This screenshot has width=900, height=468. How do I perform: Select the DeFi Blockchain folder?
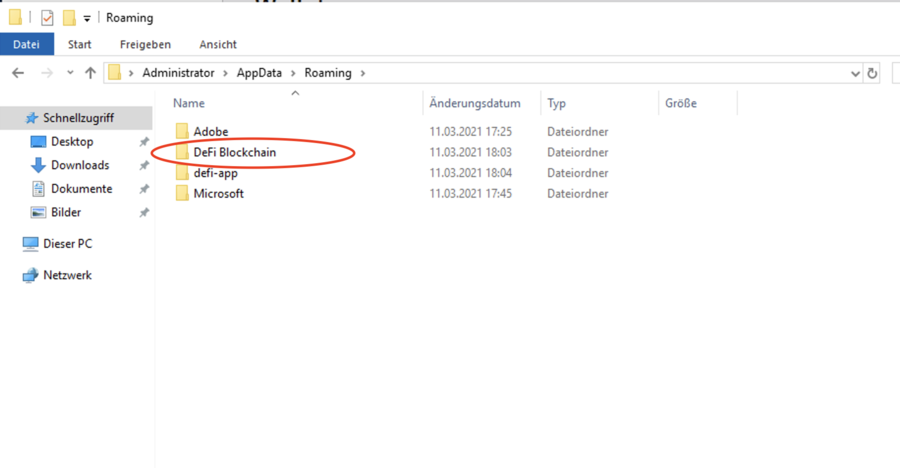[x=234, y=152]
